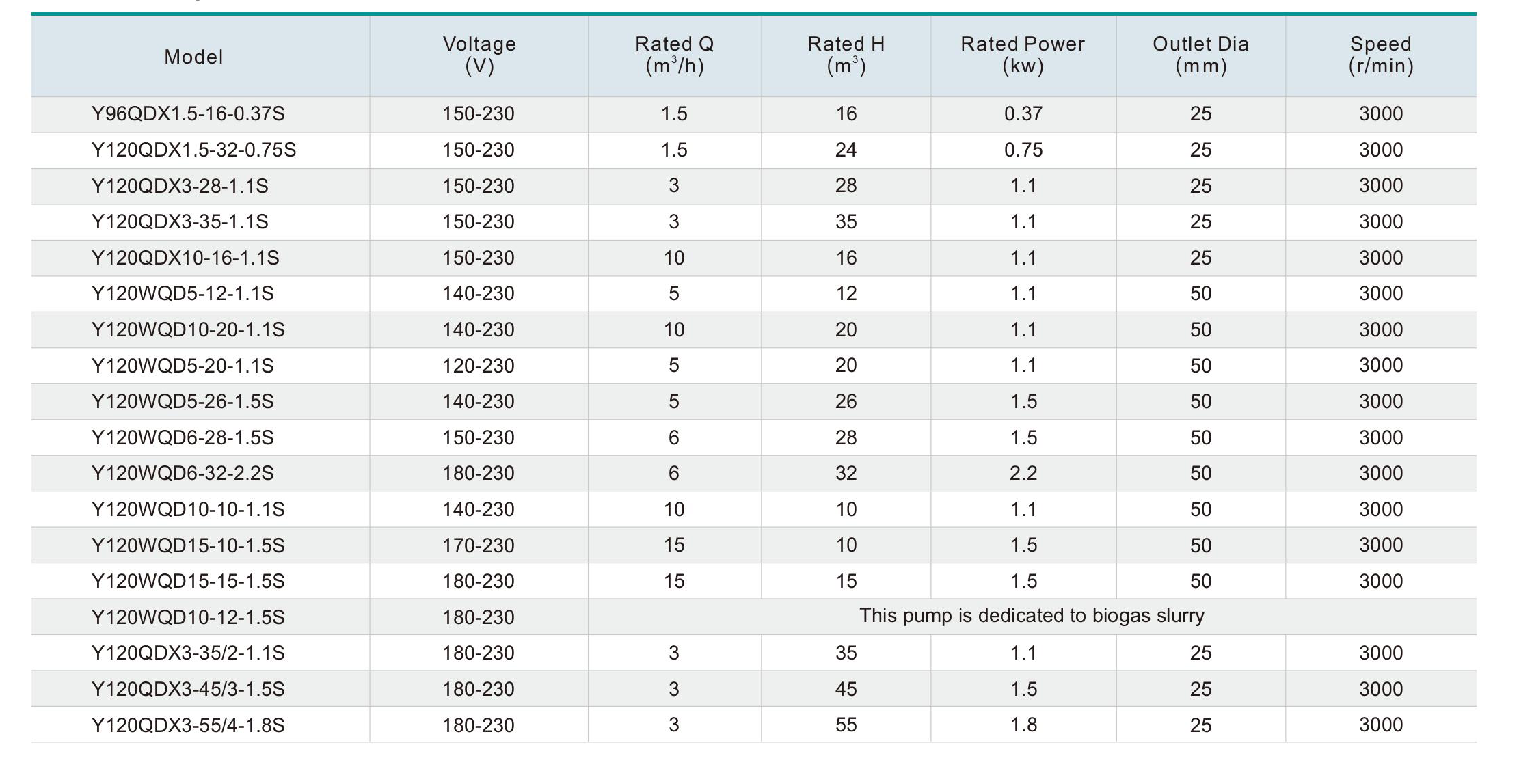This screenshot has height=784, width=1519.
Task: Click the Rated Power (kw) header
Action: coord(1023,55)
